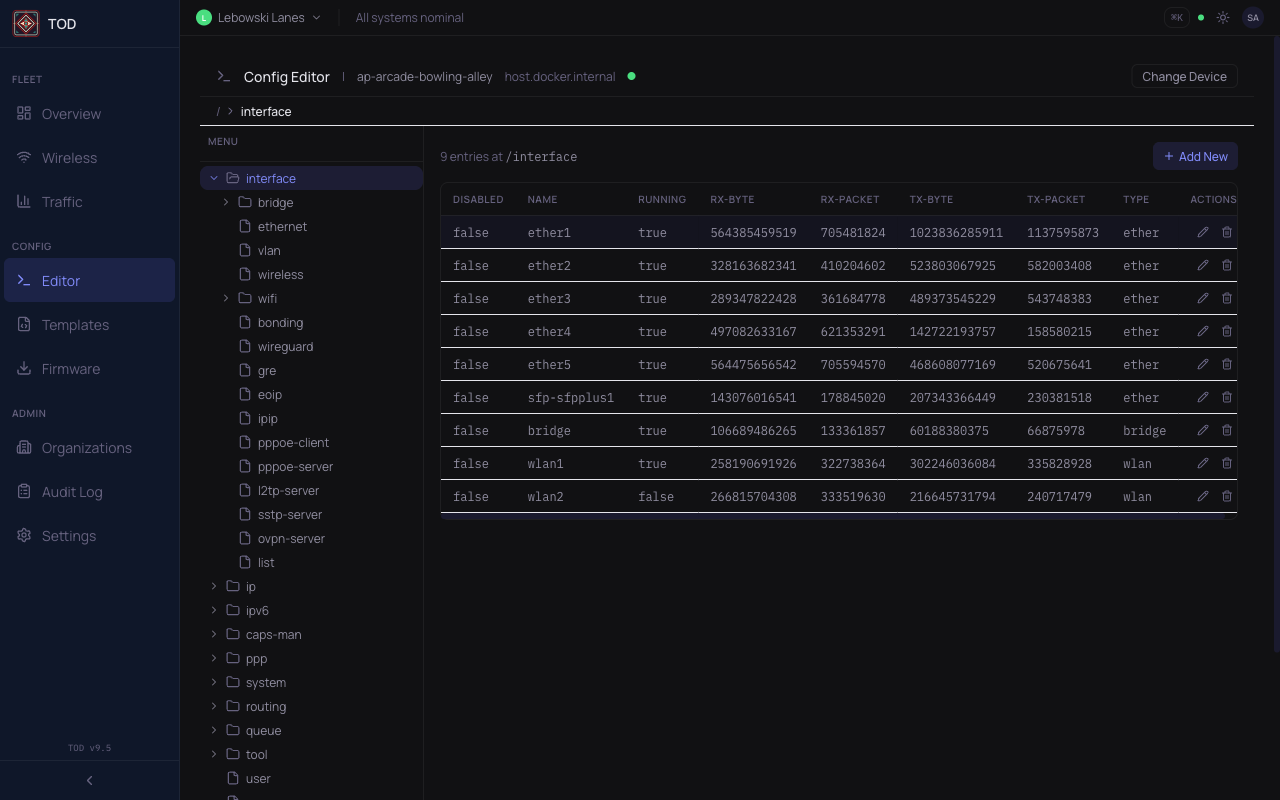Toggle the disabled value for ether1 row
Screen dimensions: 1280x800
point(470,232)
